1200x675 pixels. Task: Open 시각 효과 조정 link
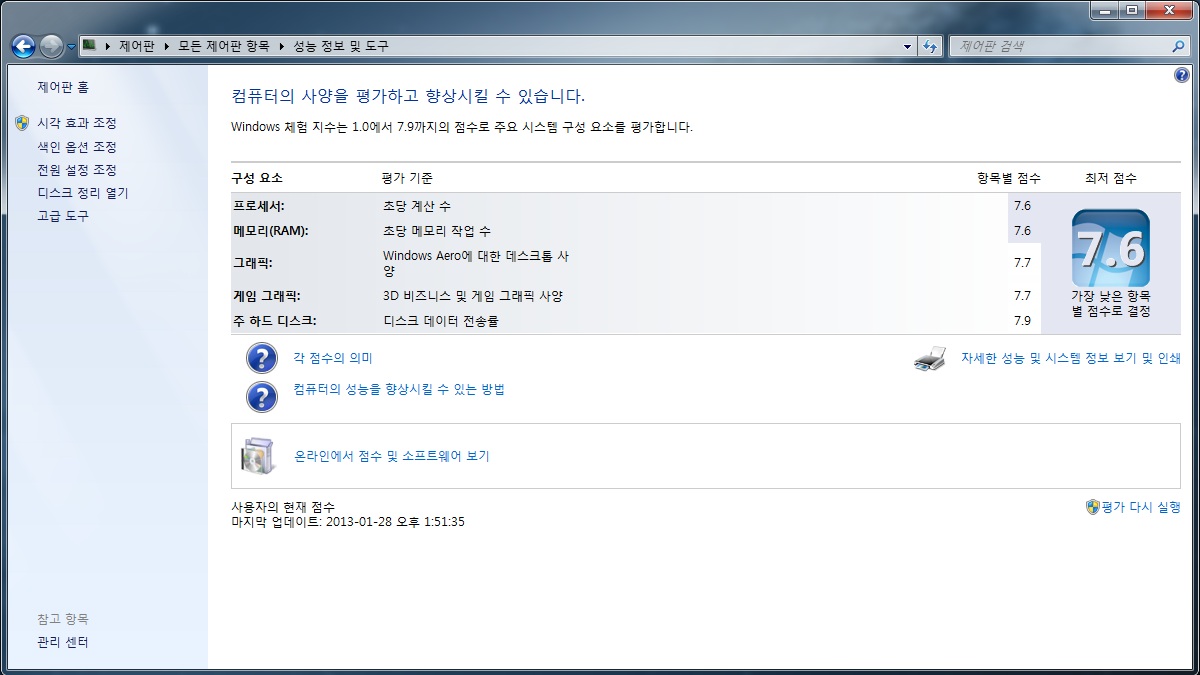[x=77, y=123]
